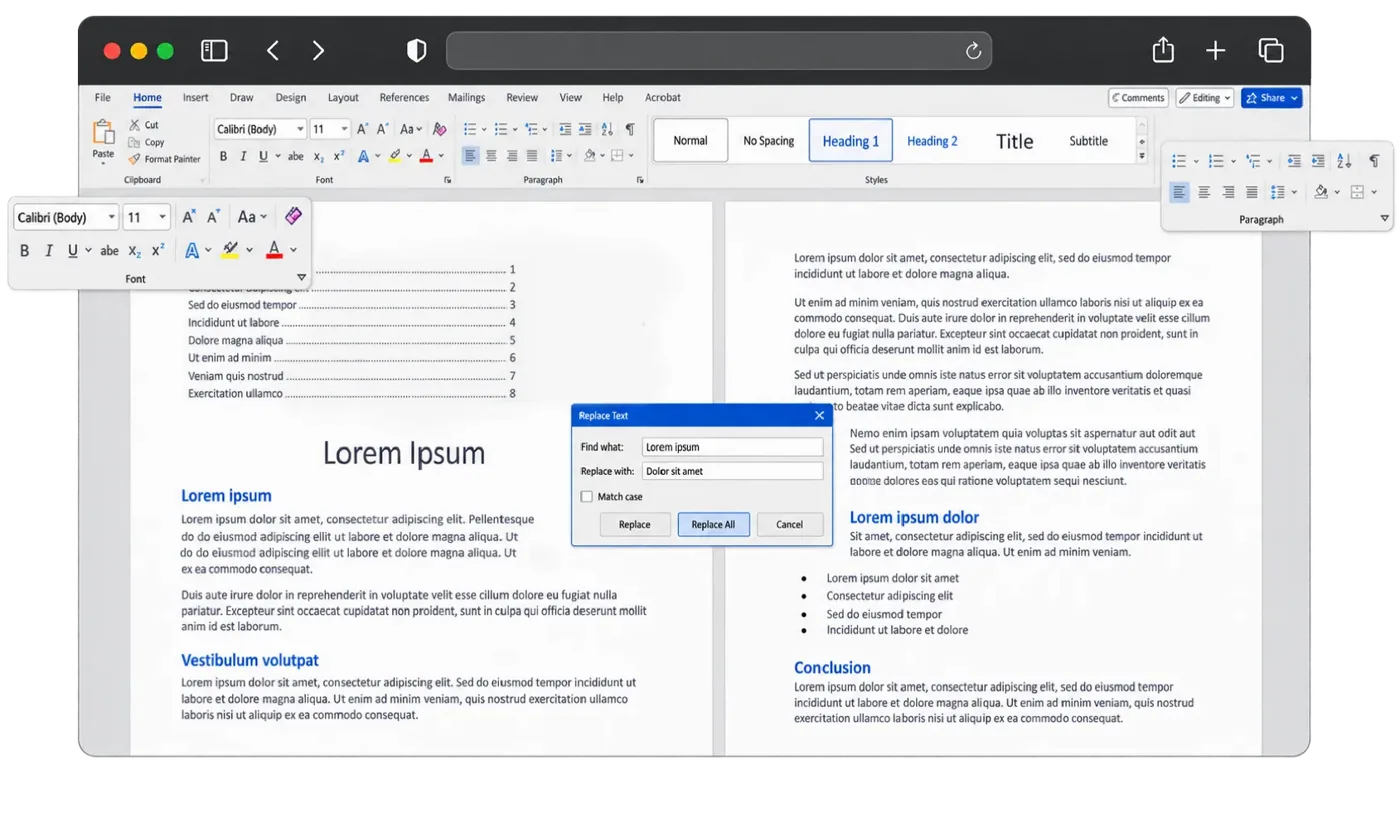The height and width of the screenshot is (833, 1400).
Task: Click the Sort icon in floating Paragraph panel
Action: click(1343, 161)
